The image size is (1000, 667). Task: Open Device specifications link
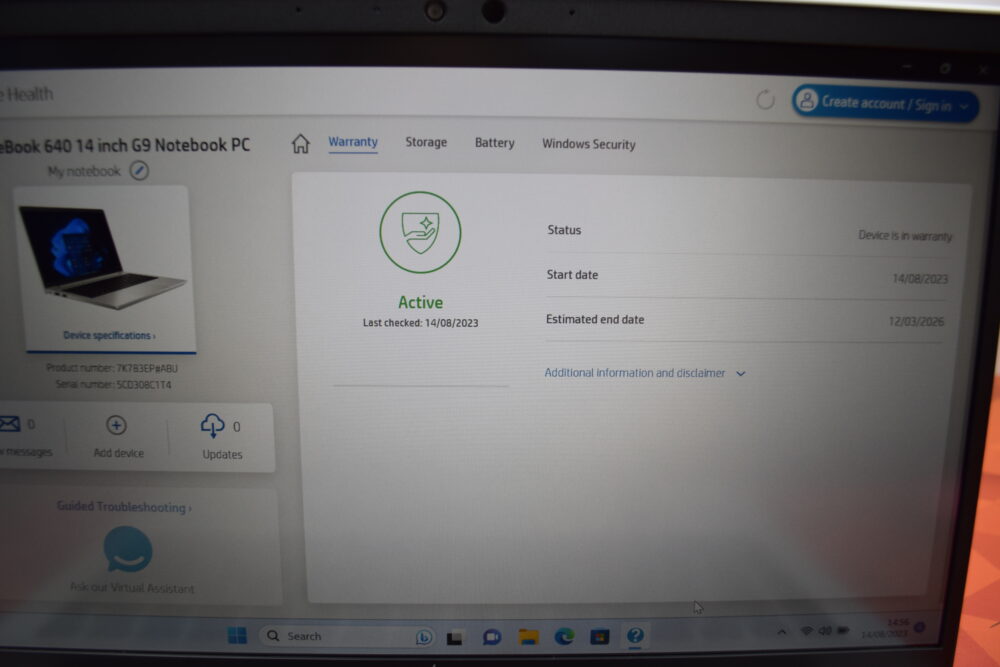tap(109, 335)
